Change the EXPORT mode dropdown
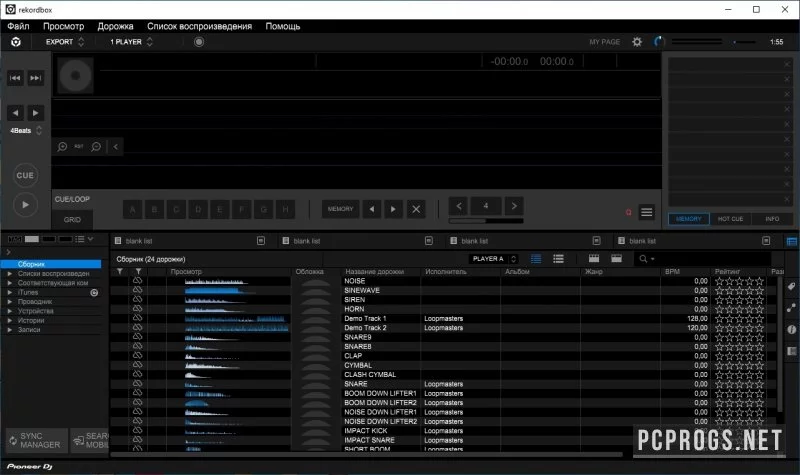This screenshot has width=800, height=475. tap(65, 42)
